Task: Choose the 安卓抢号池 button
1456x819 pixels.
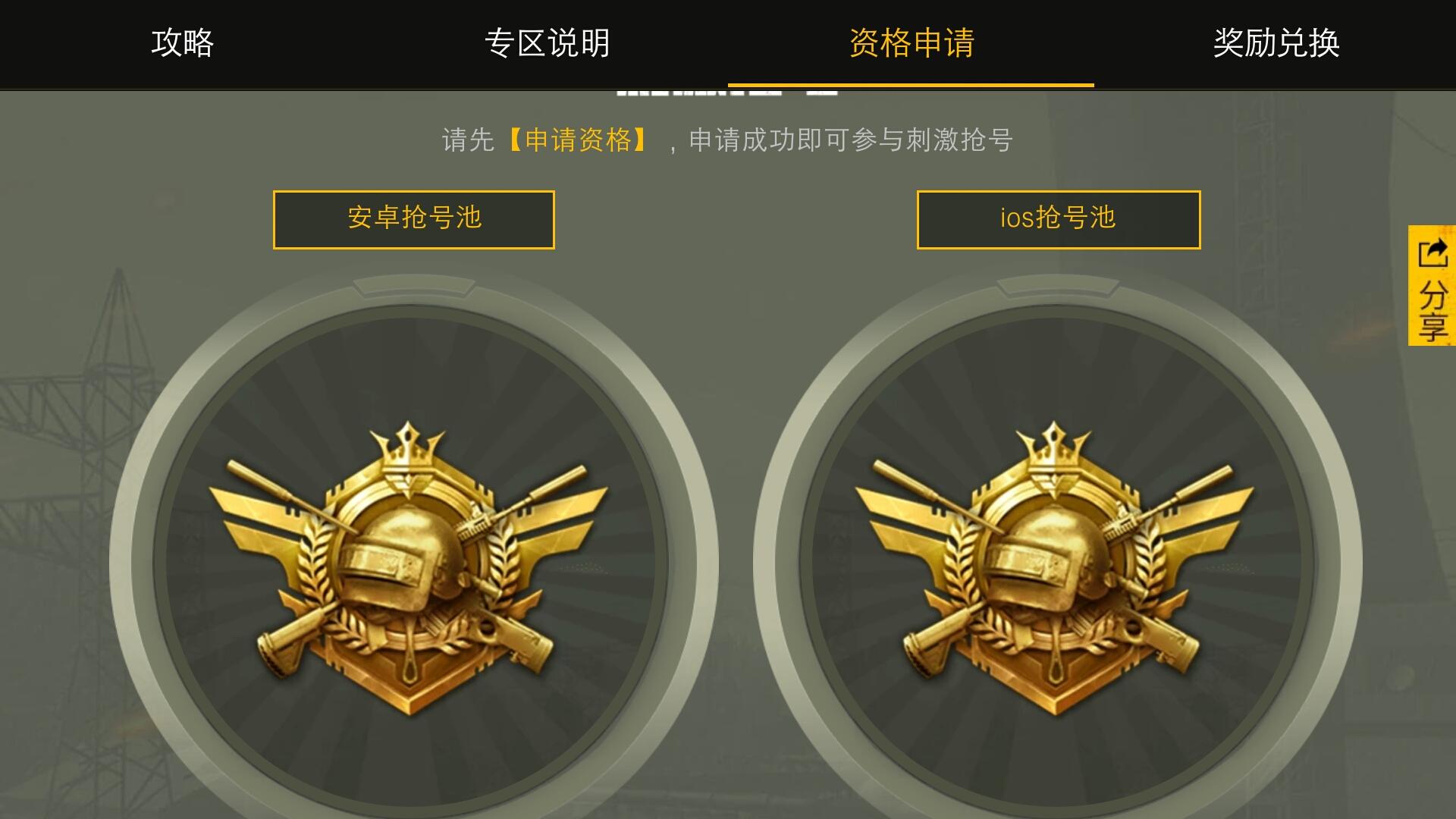Action: point(414,220)
